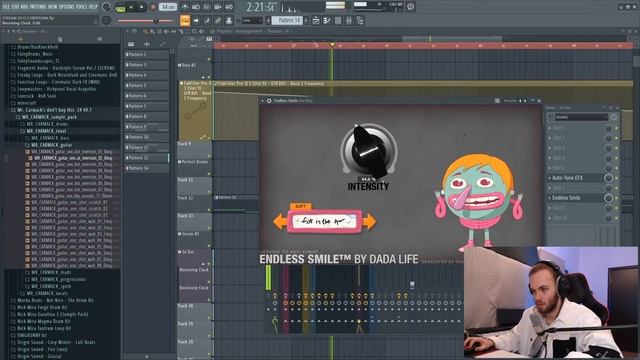Open the Endless Smile plugin options arrow menu
The height and width of the screenshot is (360, 640).
point(263,100)
